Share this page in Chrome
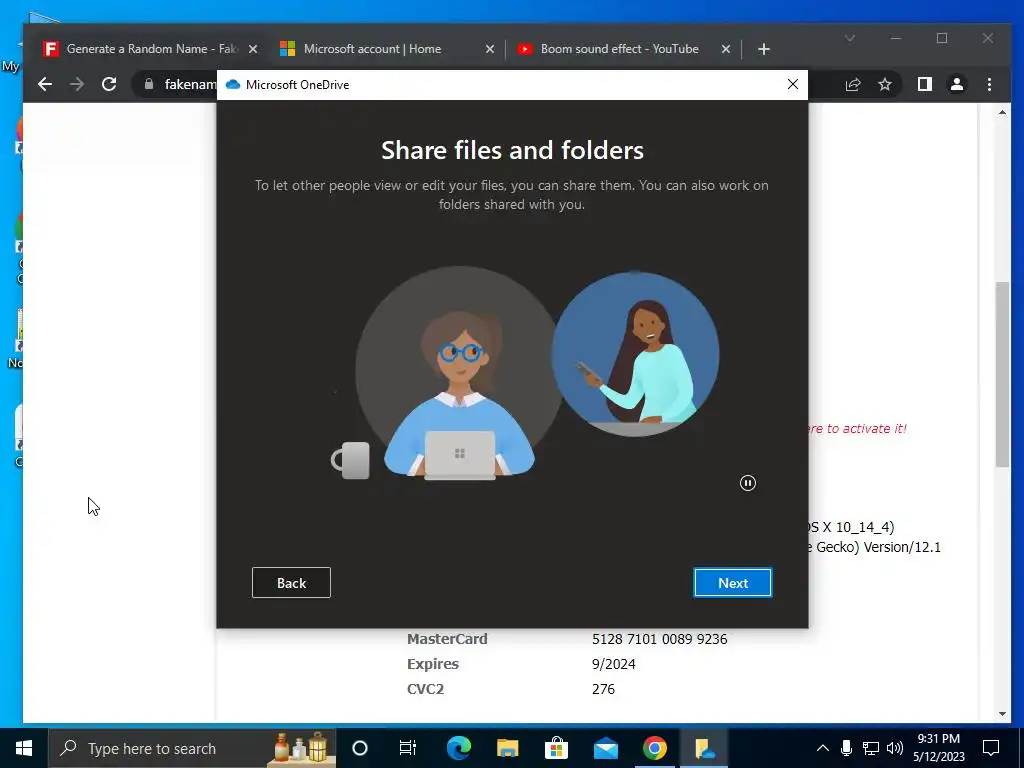1024x768 pixels. coord(853,84)
